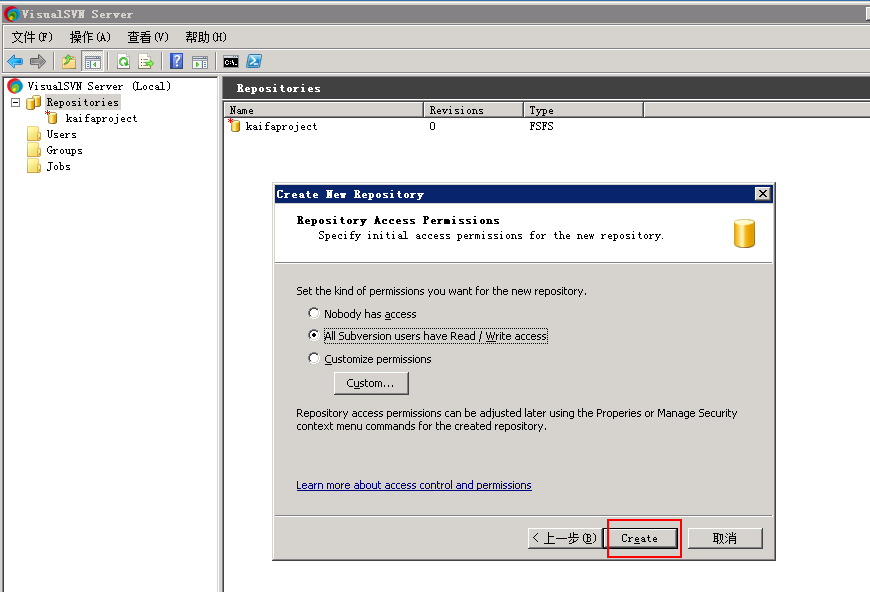Open the 文件(F) menu
Screen dimensions: 870x592
click(x=32, y=37)
